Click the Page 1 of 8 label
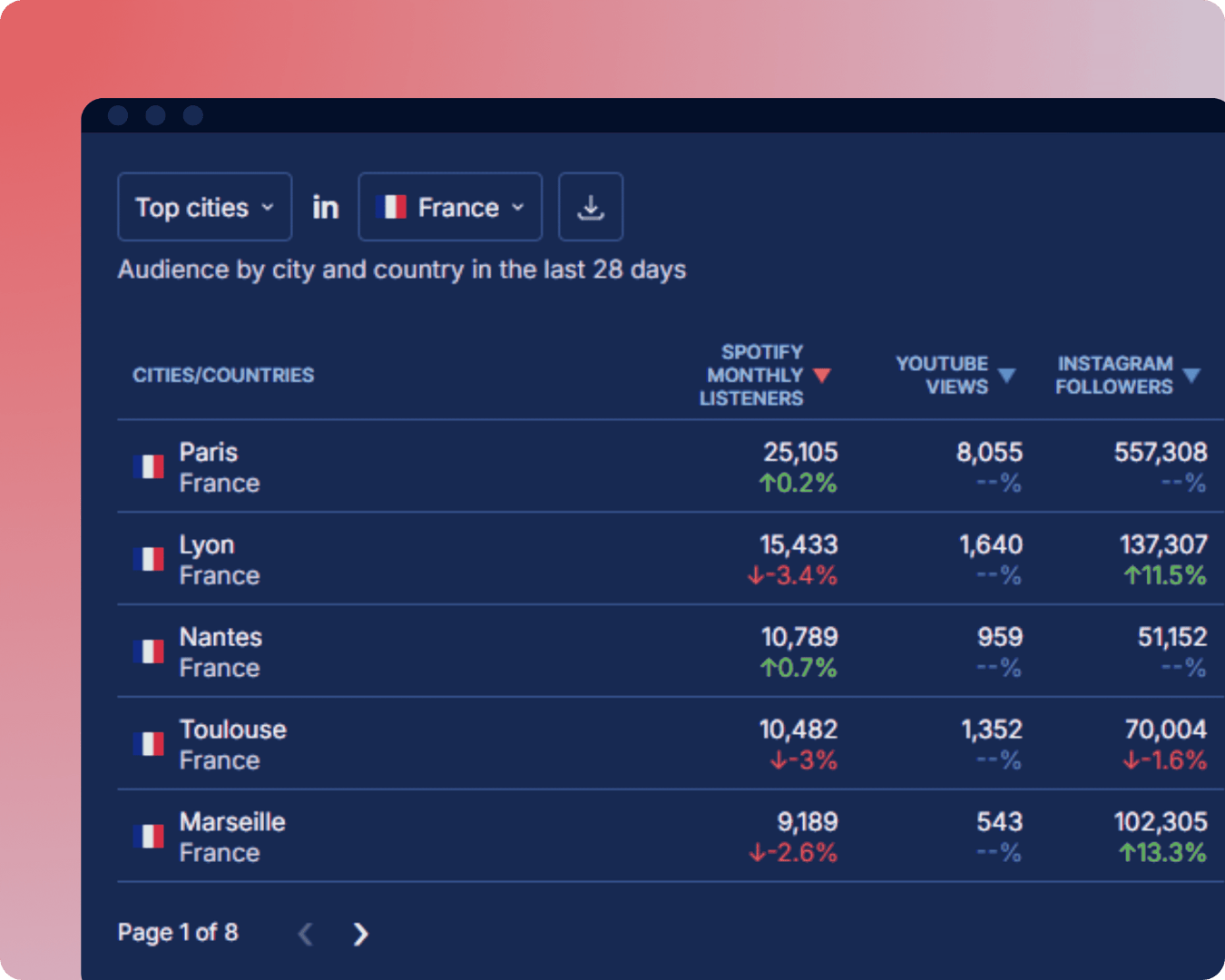This screenshot has width=1225, height=980. (x=178, y=932)
